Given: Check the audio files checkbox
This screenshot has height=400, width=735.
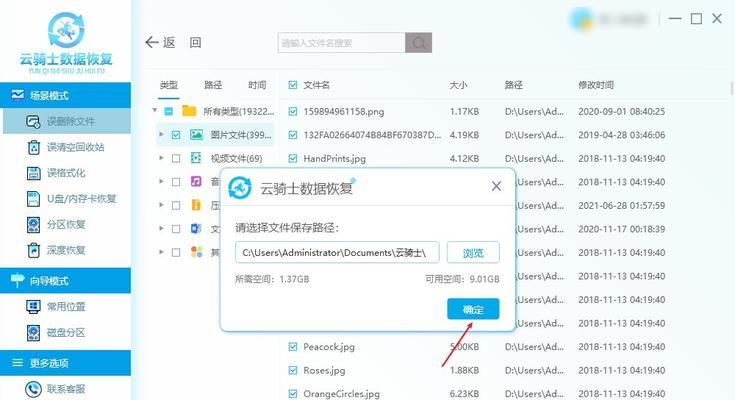Looking at the screenshot, I should coord(176,182).
